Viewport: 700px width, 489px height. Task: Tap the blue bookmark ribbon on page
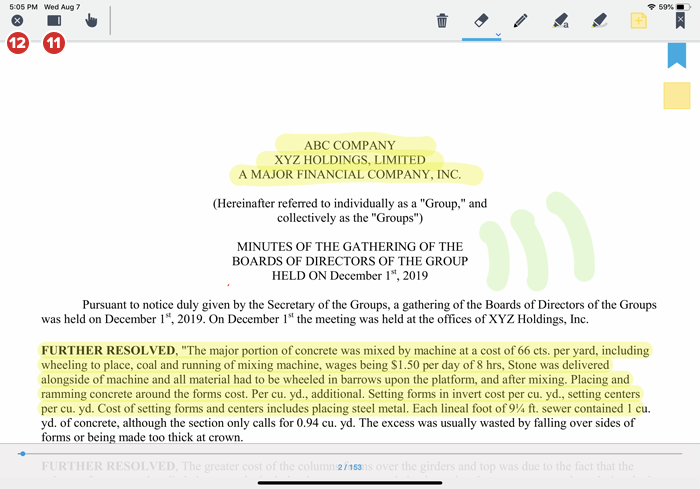pos(676,56)
